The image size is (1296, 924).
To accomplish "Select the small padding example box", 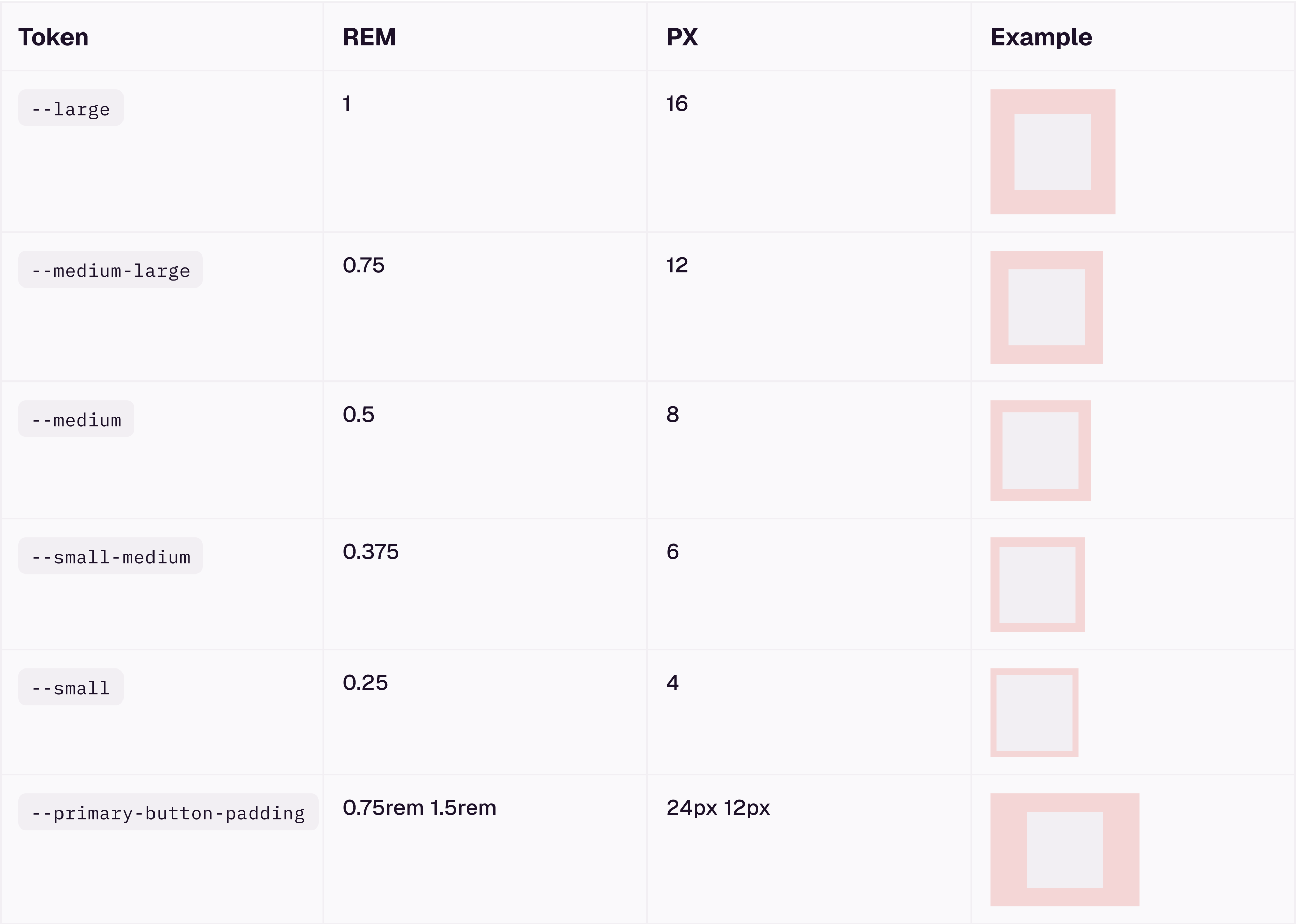I will point(1034,713).
